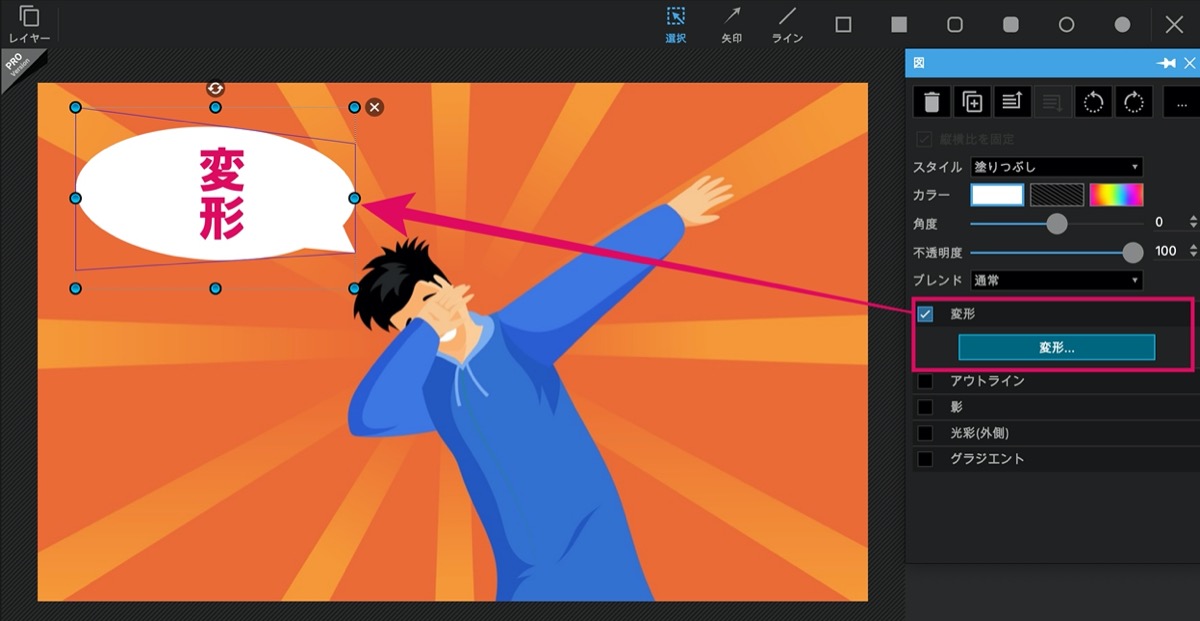Click the 変形... button
This screenshot has height=621, width=1200.
click(x=1057, y=347)
